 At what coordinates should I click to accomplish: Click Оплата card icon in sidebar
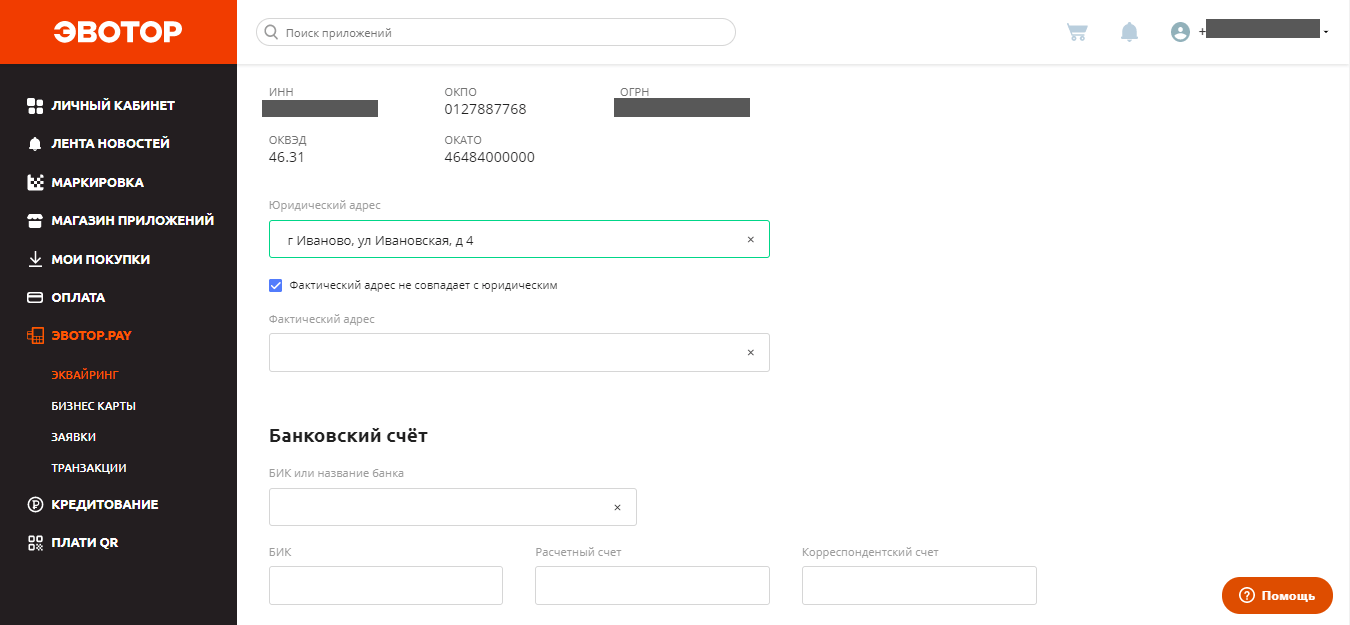[x=35, y=297]
